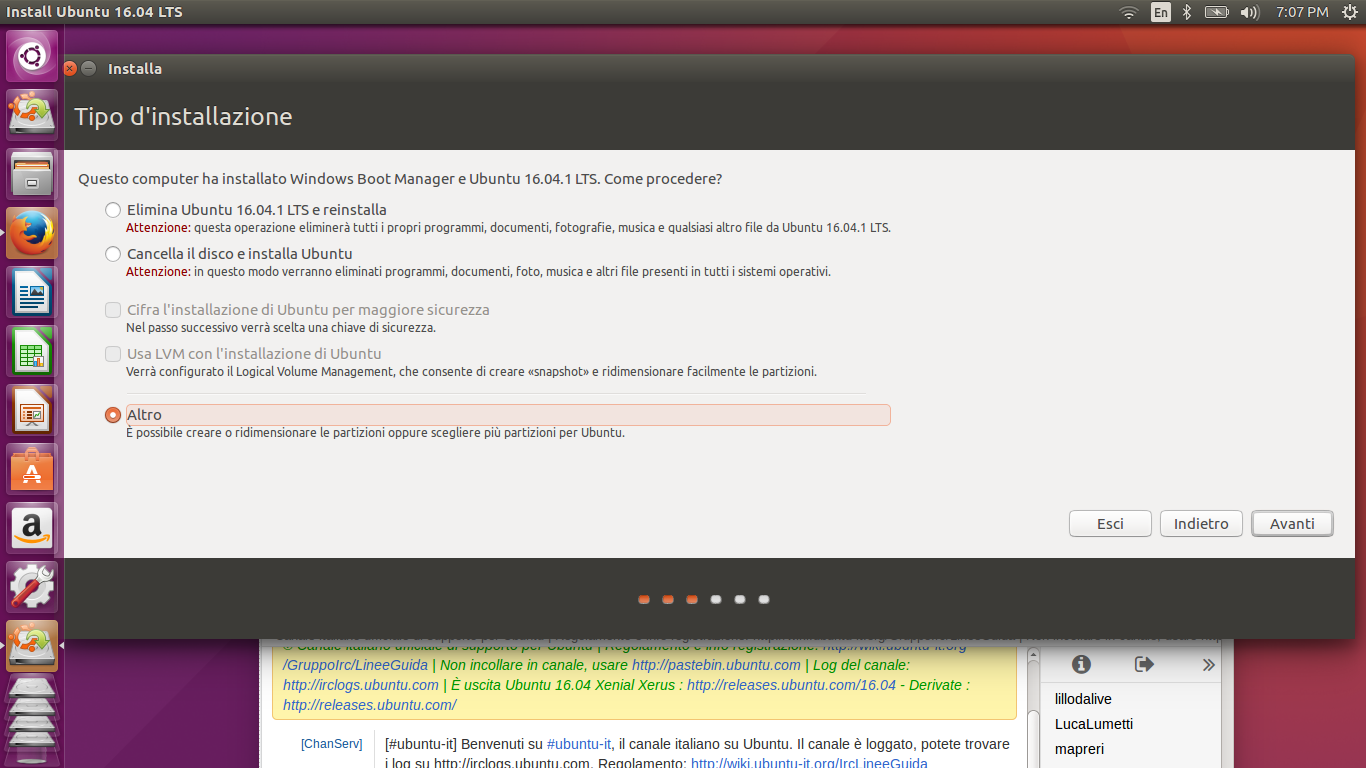
Task: Select the Altro installation option
Action: (113, 415)
